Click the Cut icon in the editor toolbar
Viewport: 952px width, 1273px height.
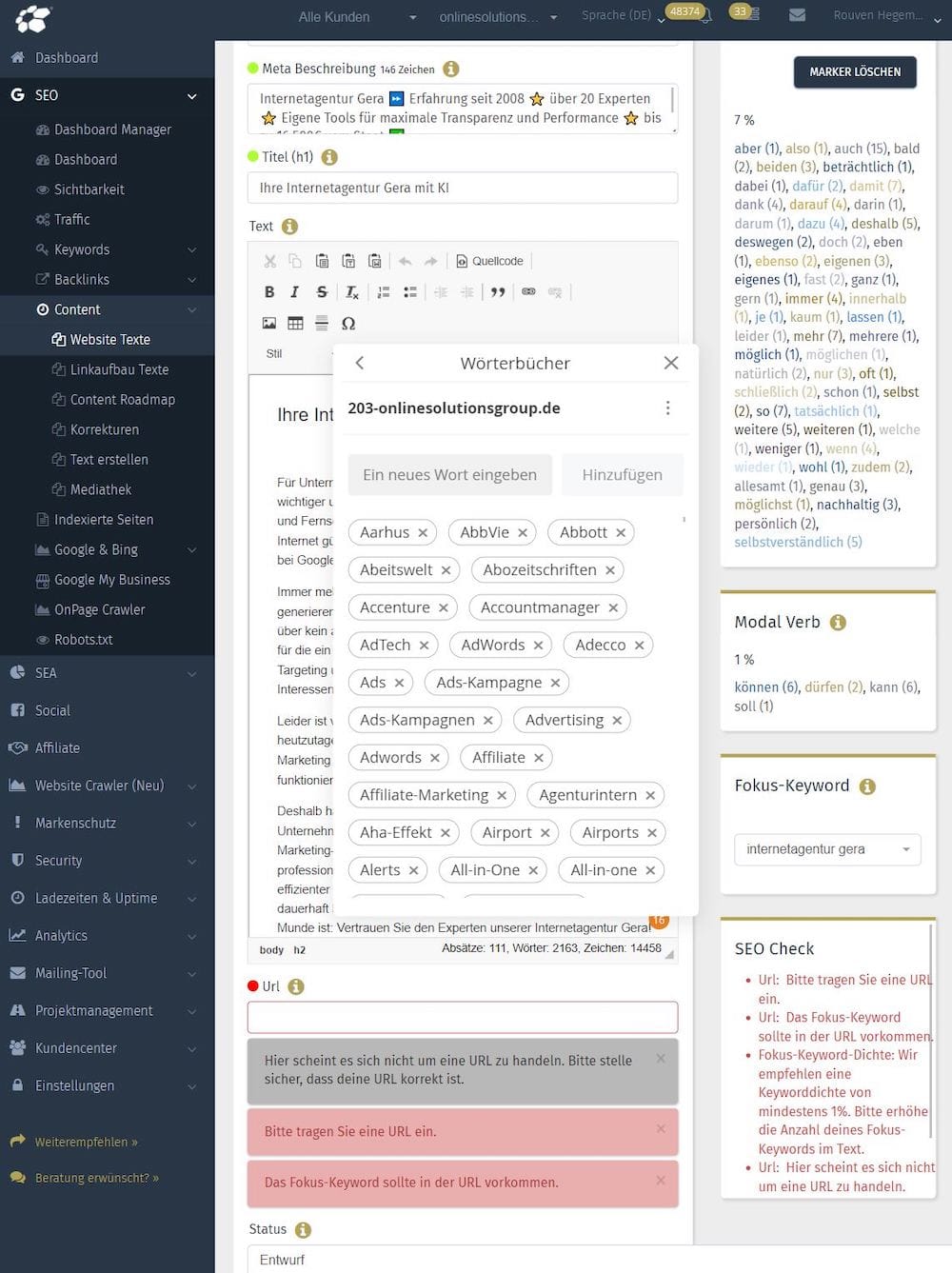(x=269, y=261)
